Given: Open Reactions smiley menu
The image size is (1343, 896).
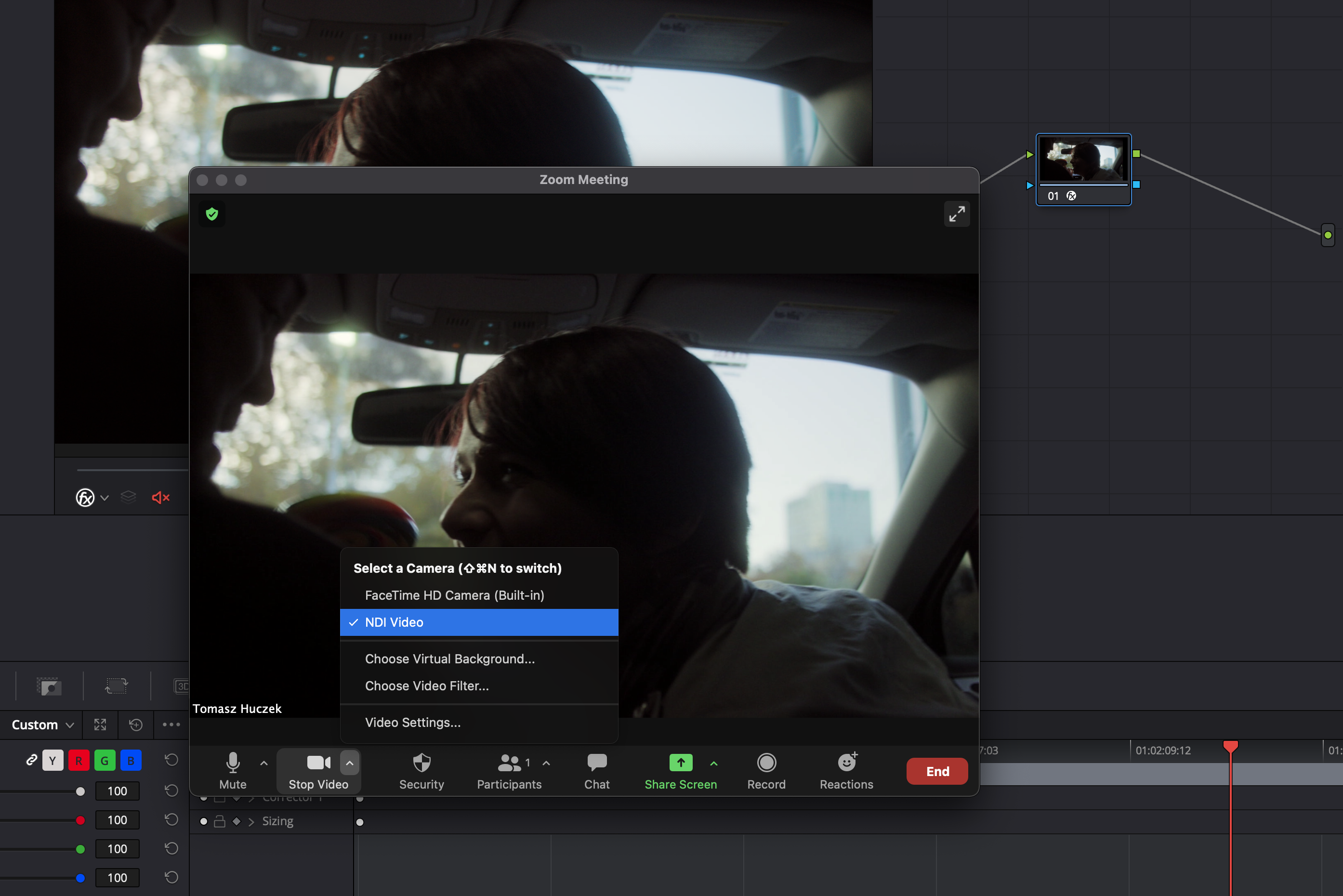Looking at the screenshot, I should [x=846, y=770].
